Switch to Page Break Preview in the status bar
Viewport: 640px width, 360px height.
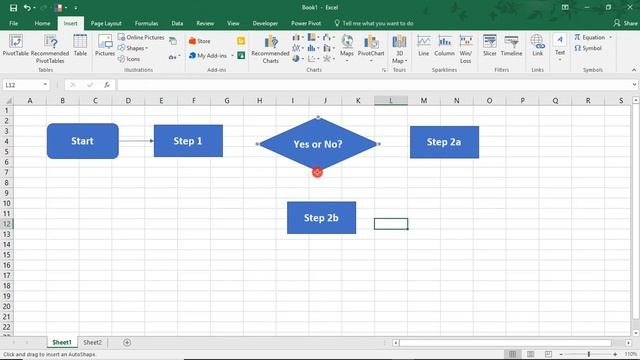click(x=548, y=354)
